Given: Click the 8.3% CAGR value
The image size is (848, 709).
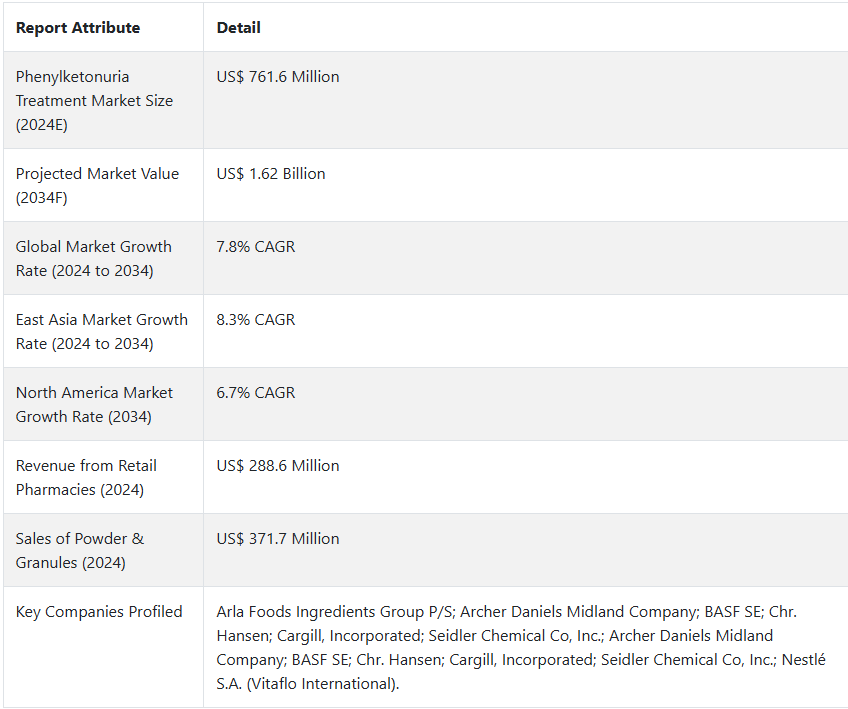Looking at the screenshot, I should pos(256,320).
